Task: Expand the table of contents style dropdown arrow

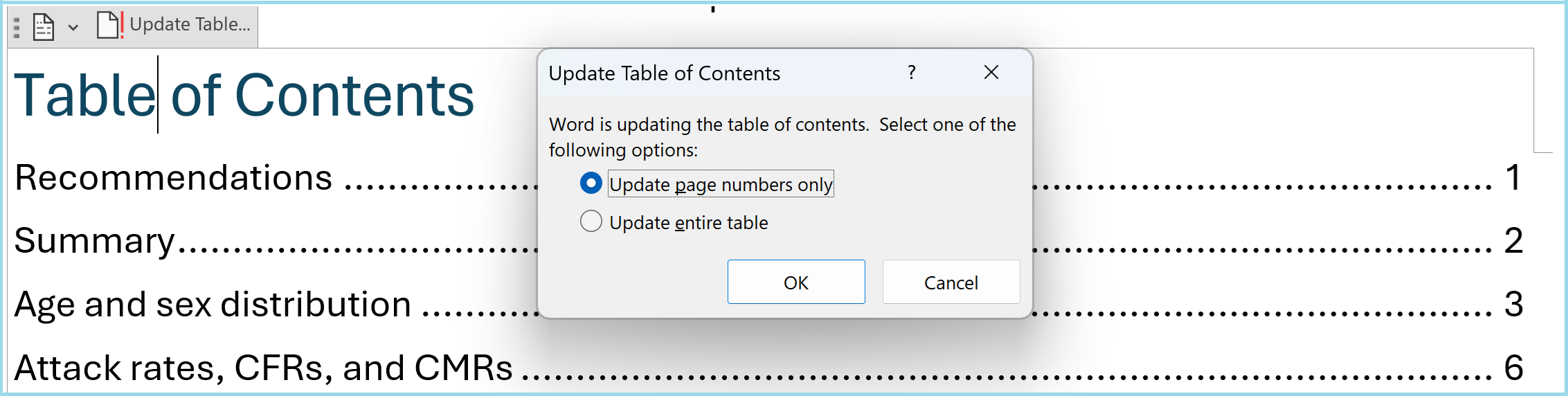Action: click(x=73, y=28)
